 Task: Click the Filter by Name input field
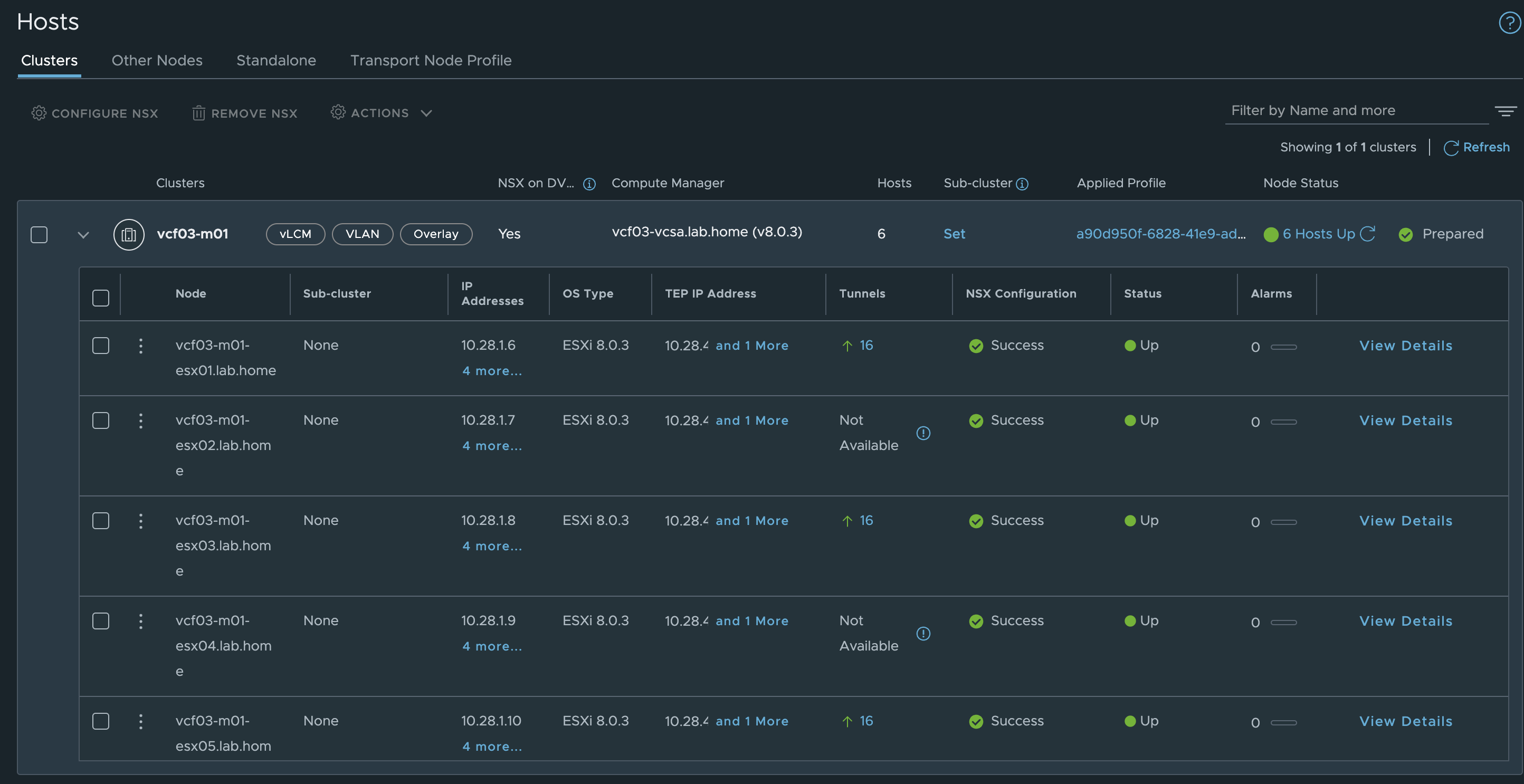[x=1355, y=111]
